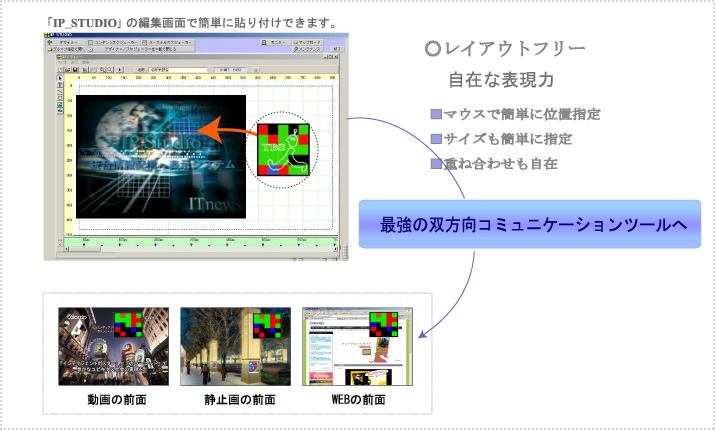
Task: Click the copy icon in designer toolbar
Action: (x=85, y=70)
